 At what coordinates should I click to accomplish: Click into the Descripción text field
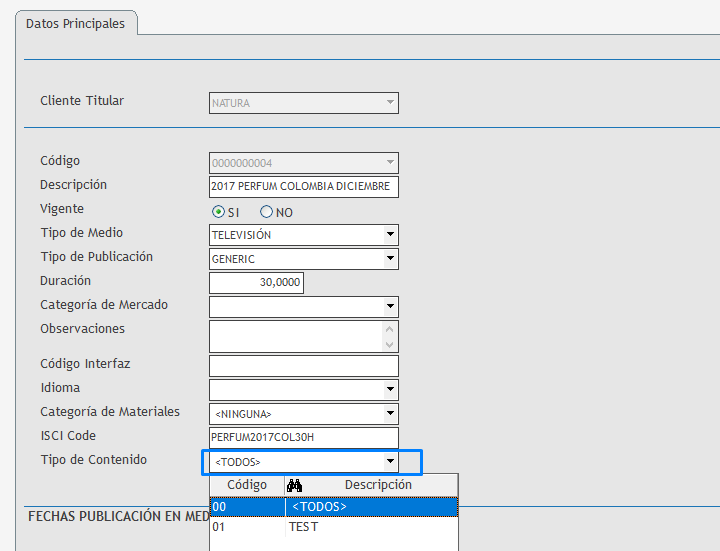click(x=303, y=187)
